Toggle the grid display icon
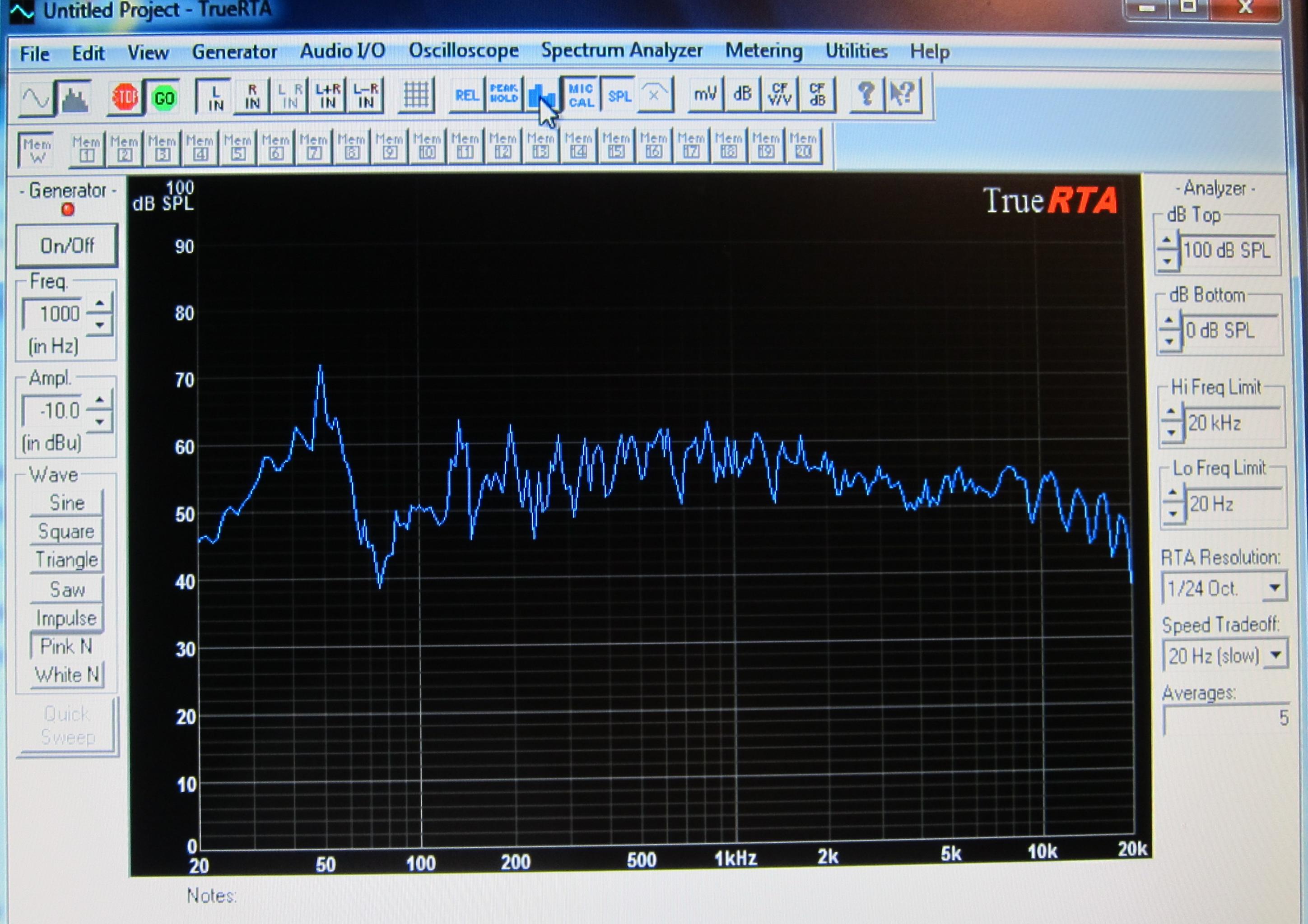 click(416, 95)
